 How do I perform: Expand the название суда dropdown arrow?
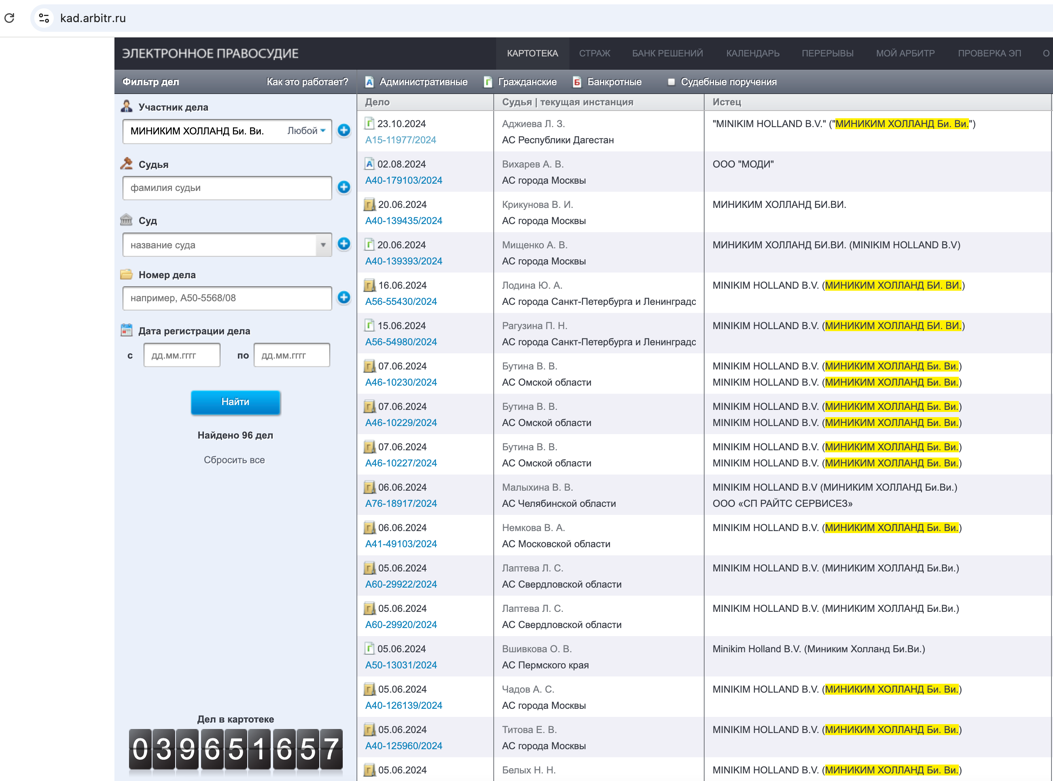coord(323,245)
